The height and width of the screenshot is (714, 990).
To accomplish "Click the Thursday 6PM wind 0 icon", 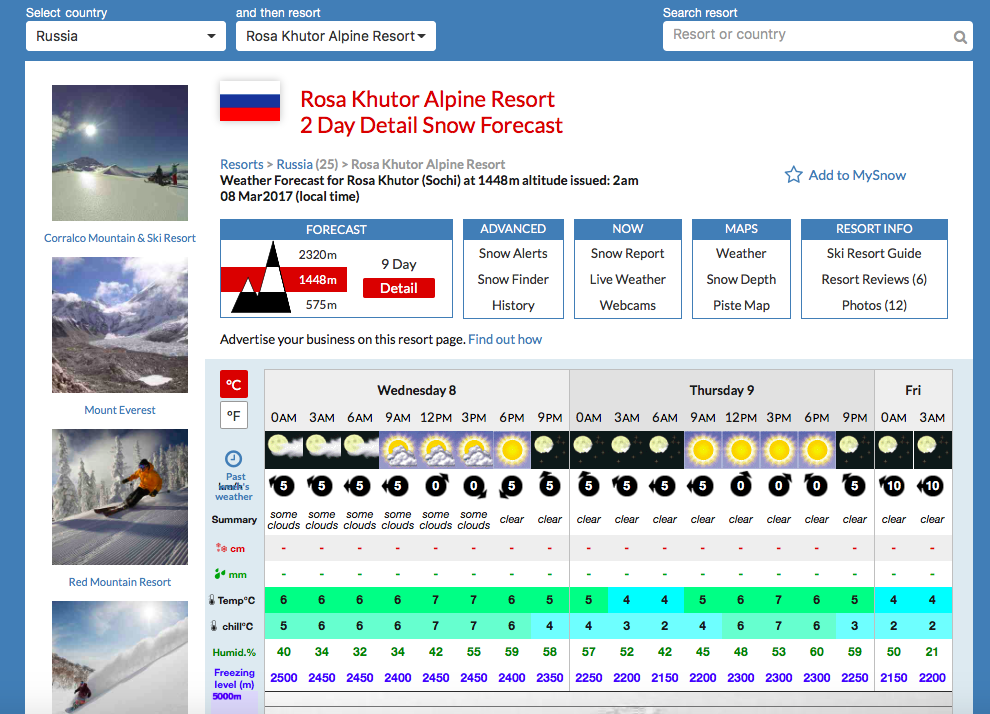I will (x=816, y=485).
